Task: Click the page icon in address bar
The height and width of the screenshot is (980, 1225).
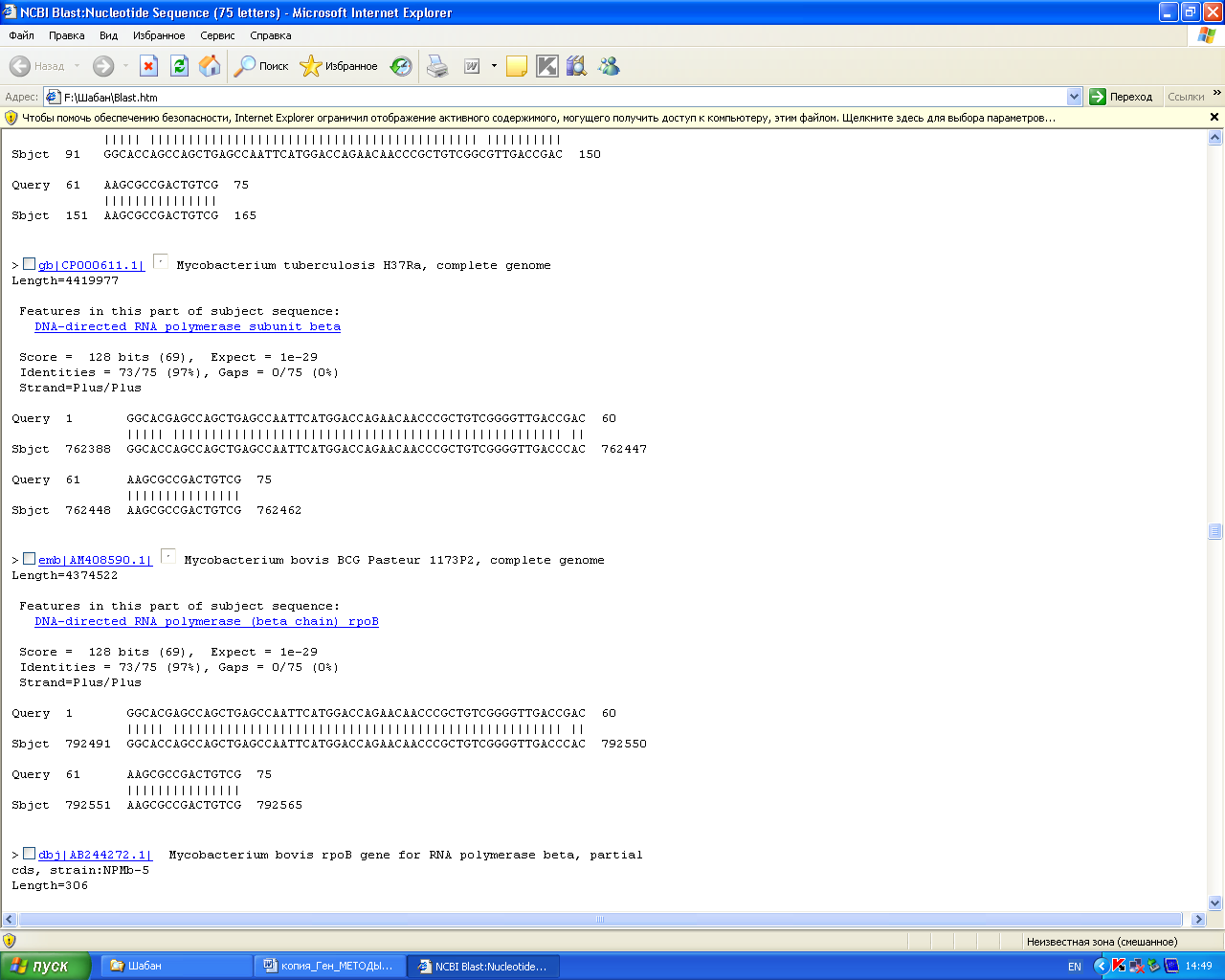Action: pyautogui.click(x=53, y=97)
